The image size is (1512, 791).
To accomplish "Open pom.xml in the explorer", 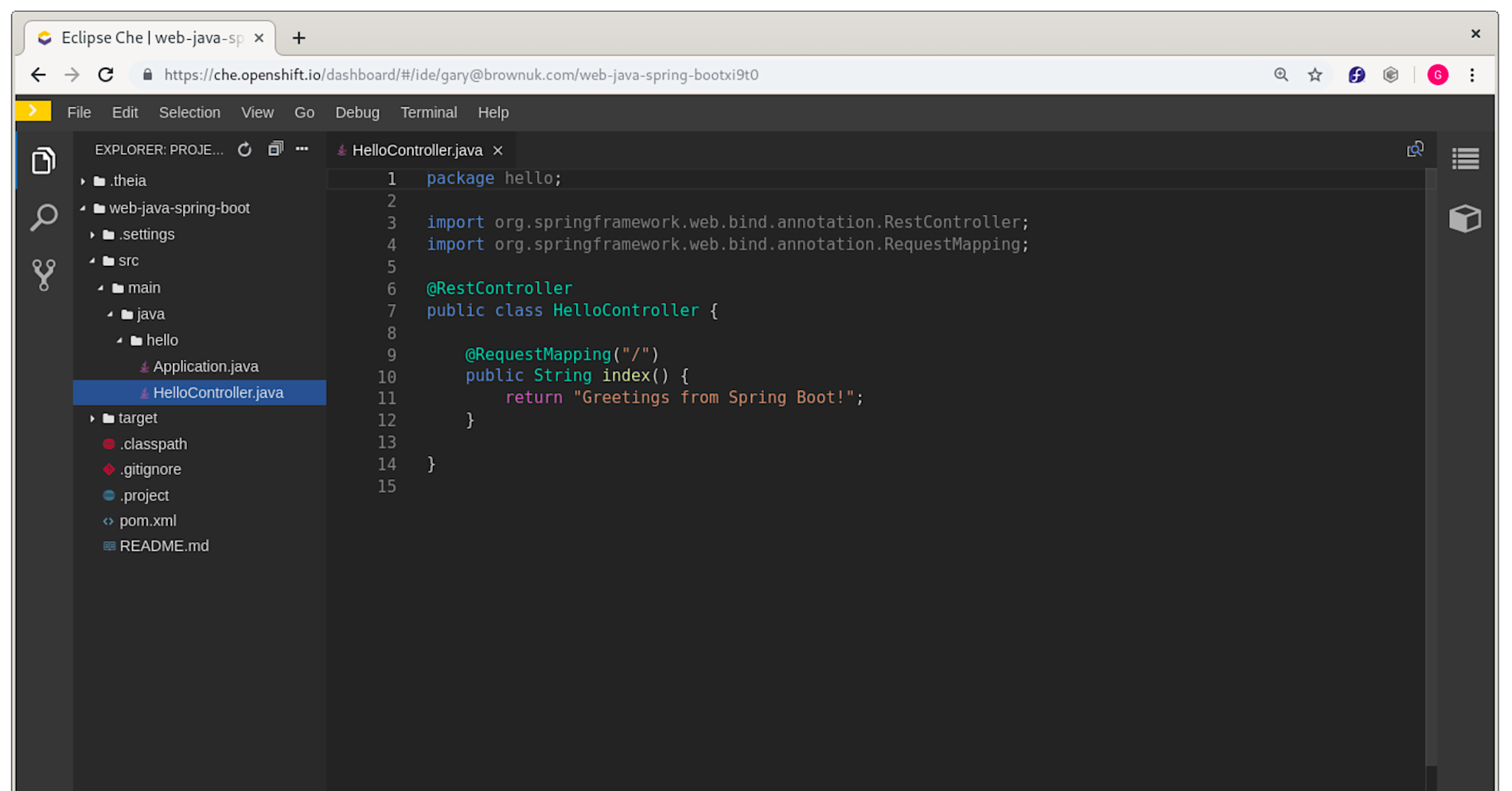I will coord(148,521).
